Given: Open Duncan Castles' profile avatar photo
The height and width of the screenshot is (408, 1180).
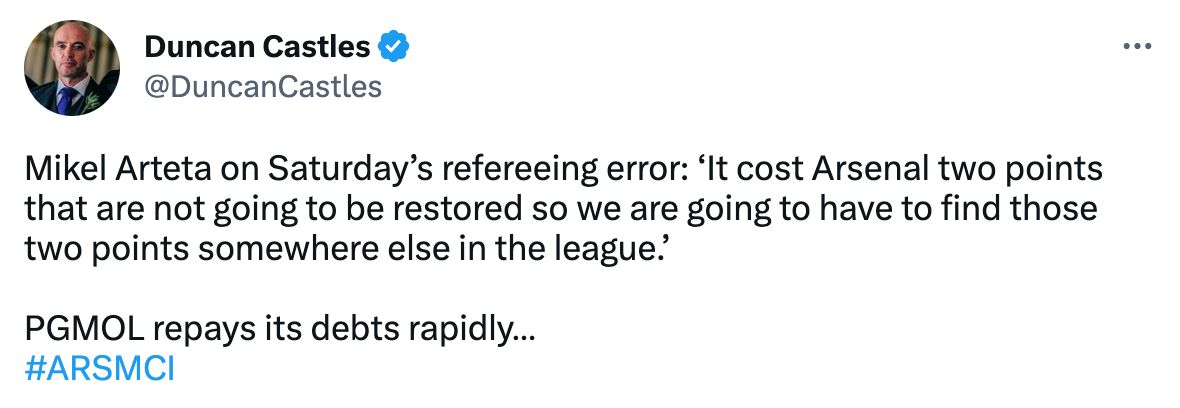Looking at the screenshot, I should click(x=72, y=68).
